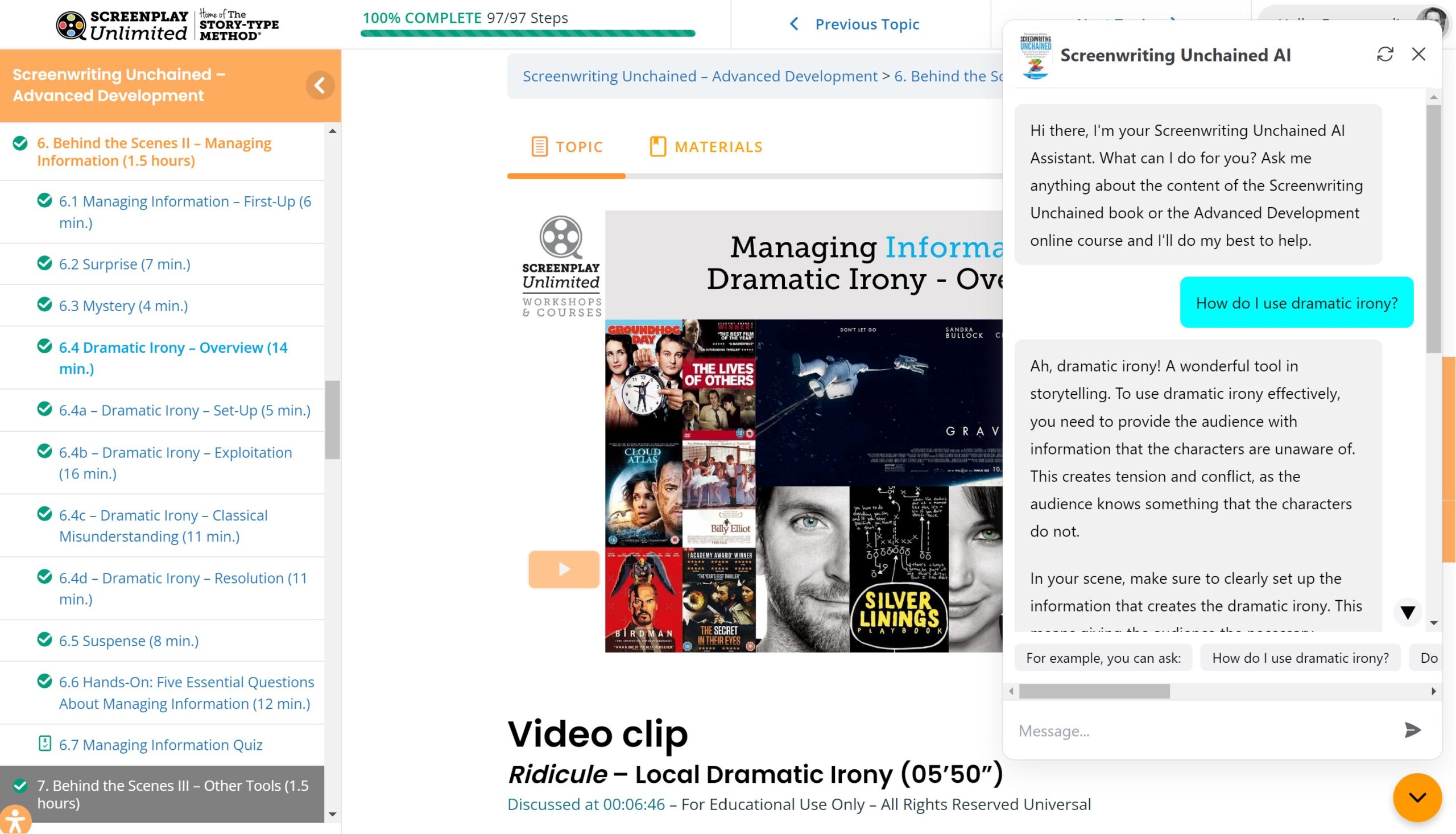Switch to the Materials tab
The image size is (1456, 834).
(x=706, y=147)
